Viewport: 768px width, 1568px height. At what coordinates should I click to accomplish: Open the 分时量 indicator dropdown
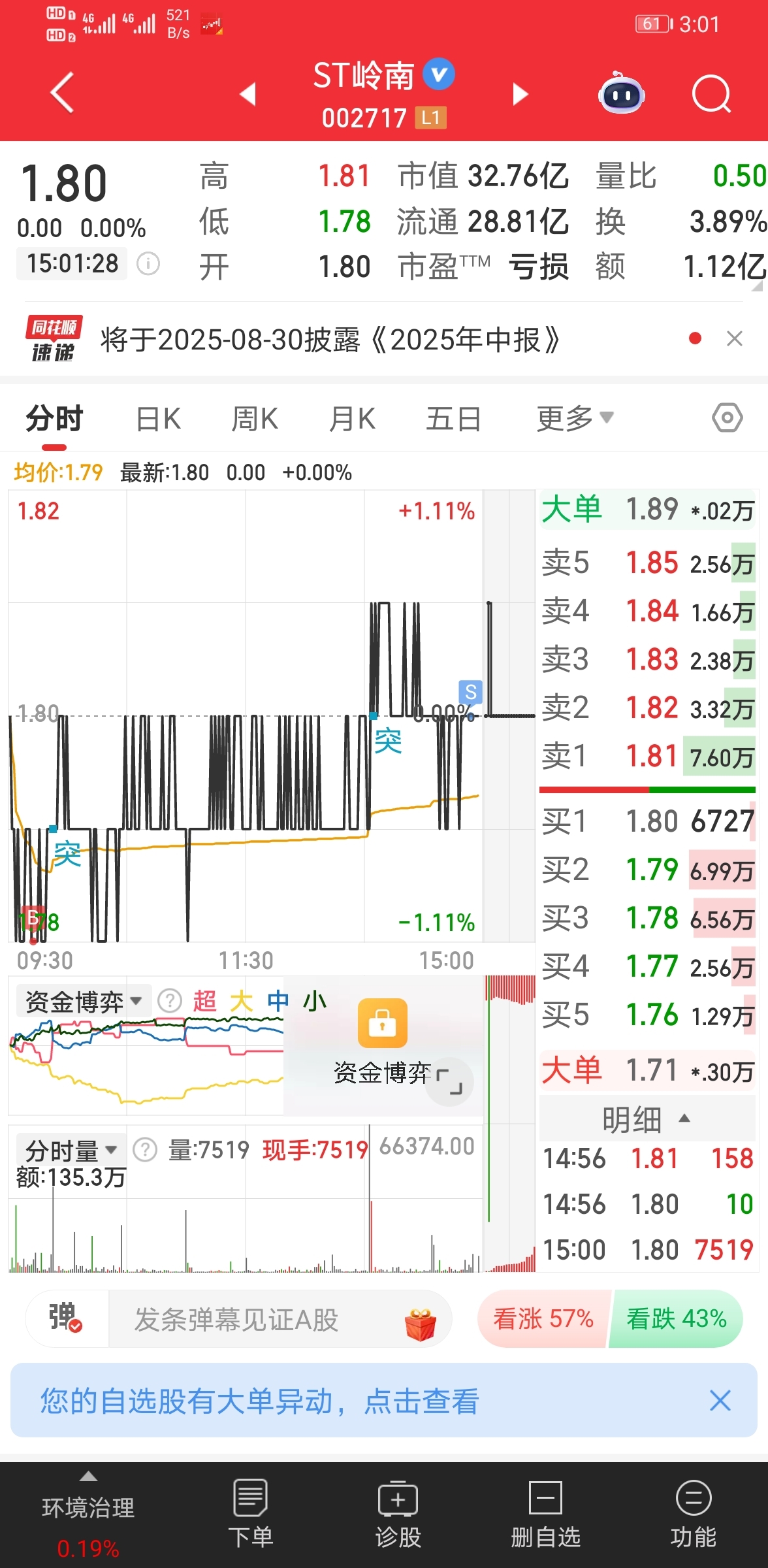click(71, 1149)
